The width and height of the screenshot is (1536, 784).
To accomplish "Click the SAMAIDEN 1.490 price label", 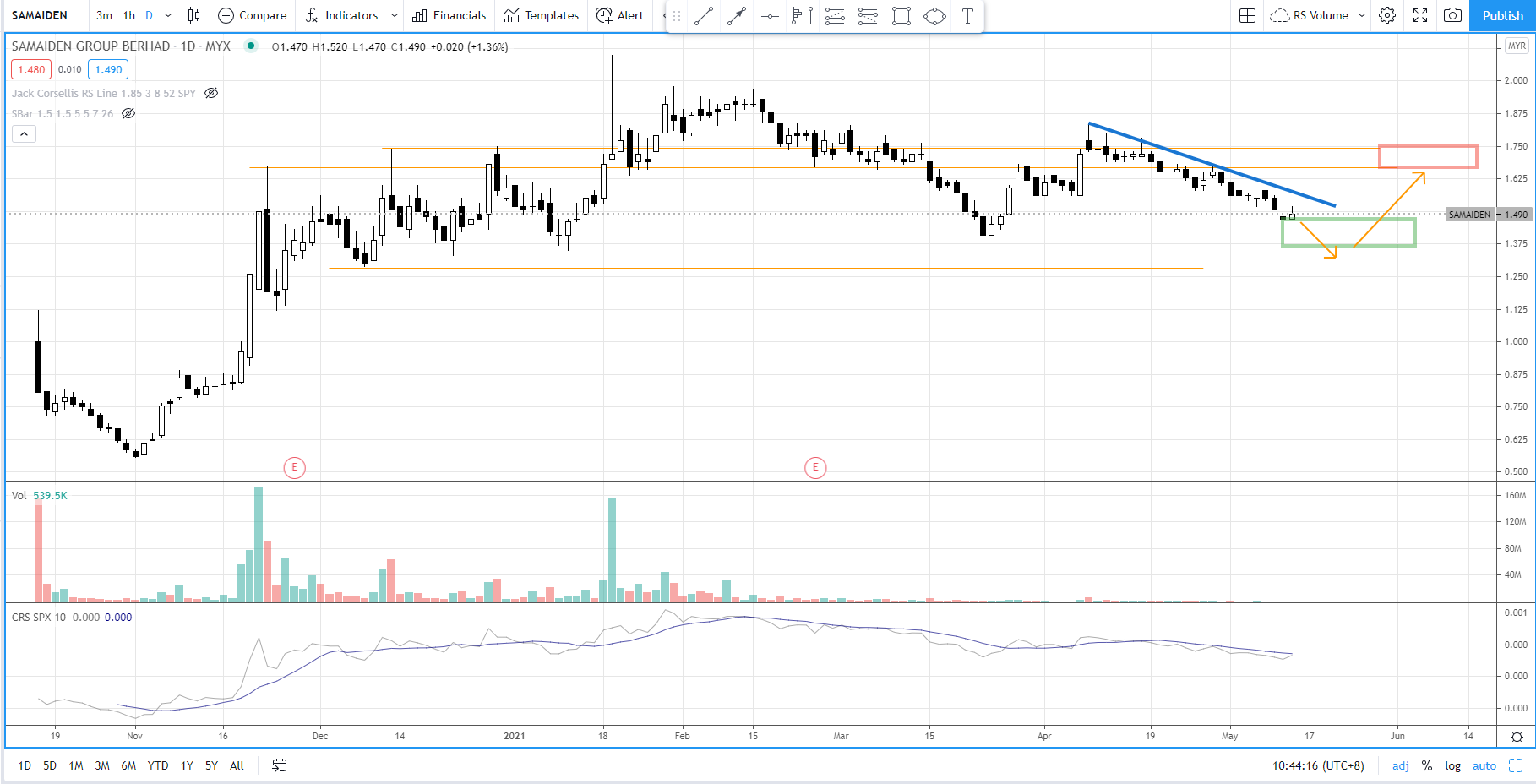I will click(x=1487, y=215).
